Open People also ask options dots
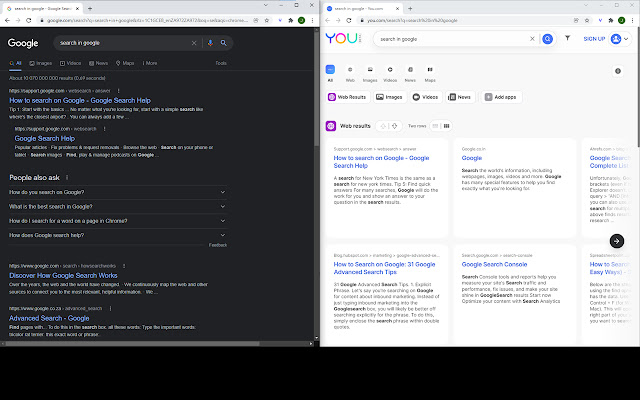The image size is (640, 400). tap(67, 178)
